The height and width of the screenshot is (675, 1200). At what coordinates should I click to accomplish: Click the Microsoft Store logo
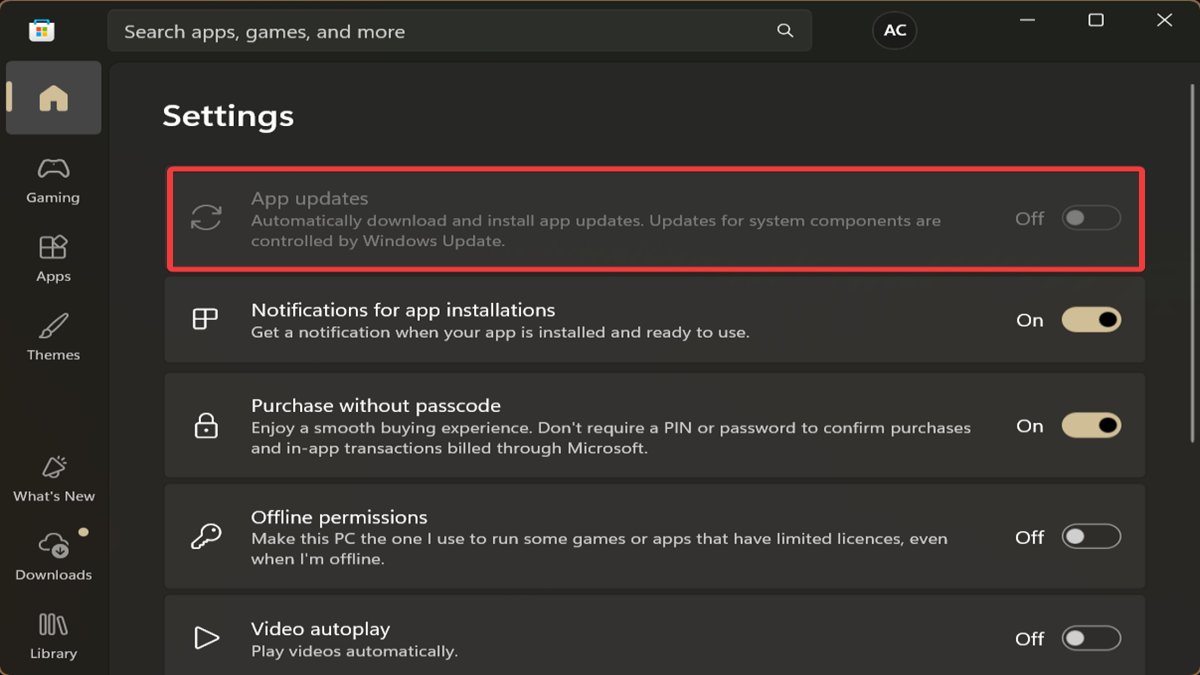[41, 30]
